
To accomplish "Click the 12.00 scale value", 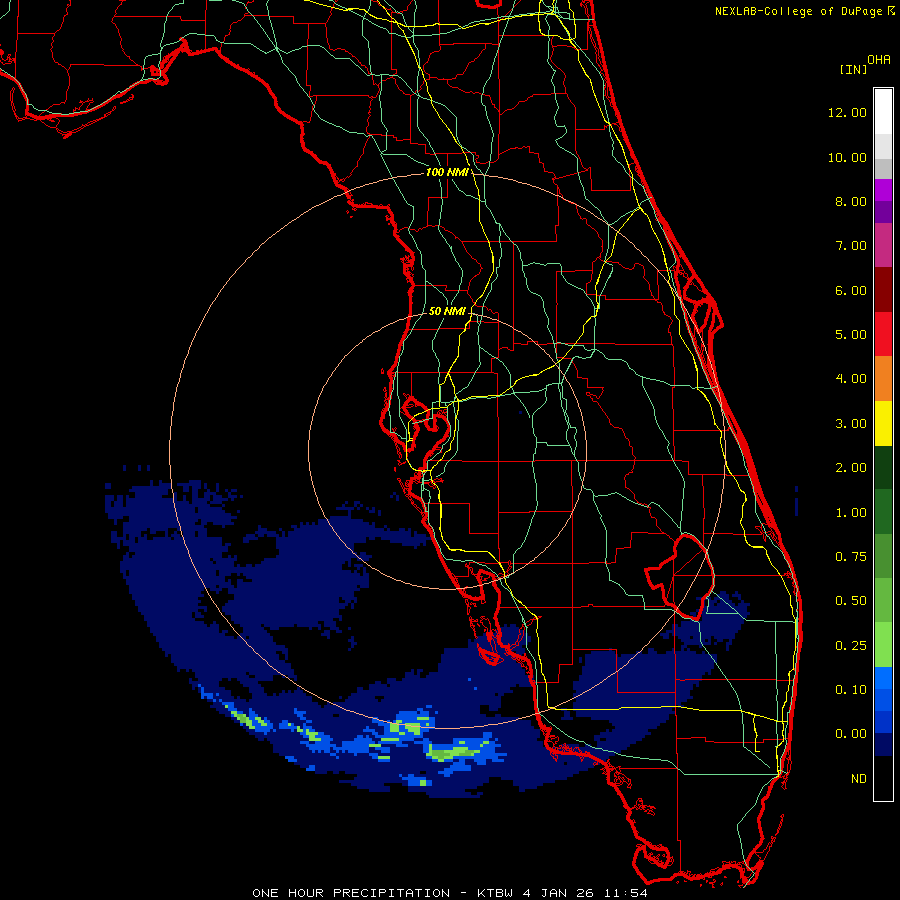I will click(847, 112).
